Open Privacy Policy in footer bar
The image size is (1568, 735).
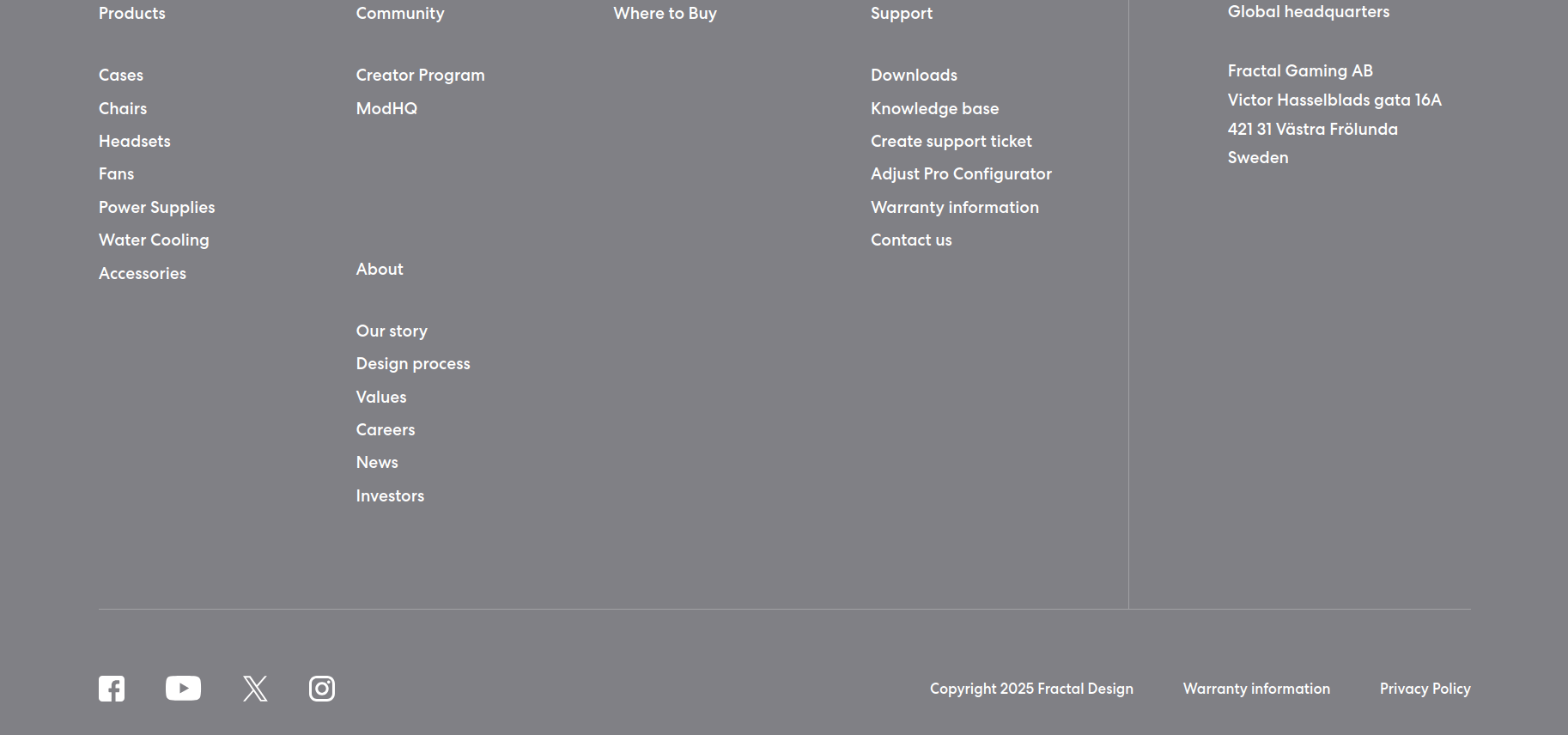pyautogui.click(x=1425, y=689)
